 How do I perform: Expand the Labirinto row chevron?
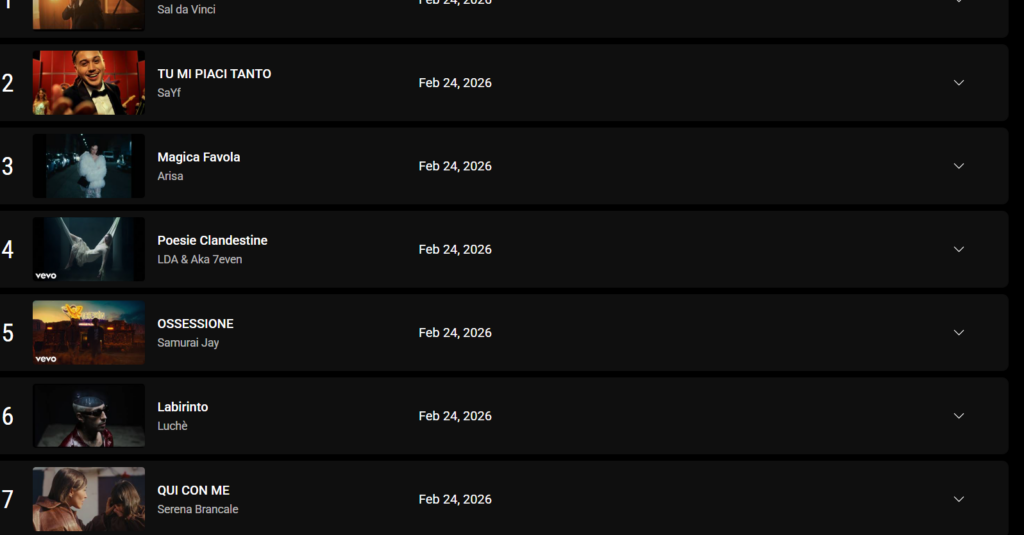(958, 416)
